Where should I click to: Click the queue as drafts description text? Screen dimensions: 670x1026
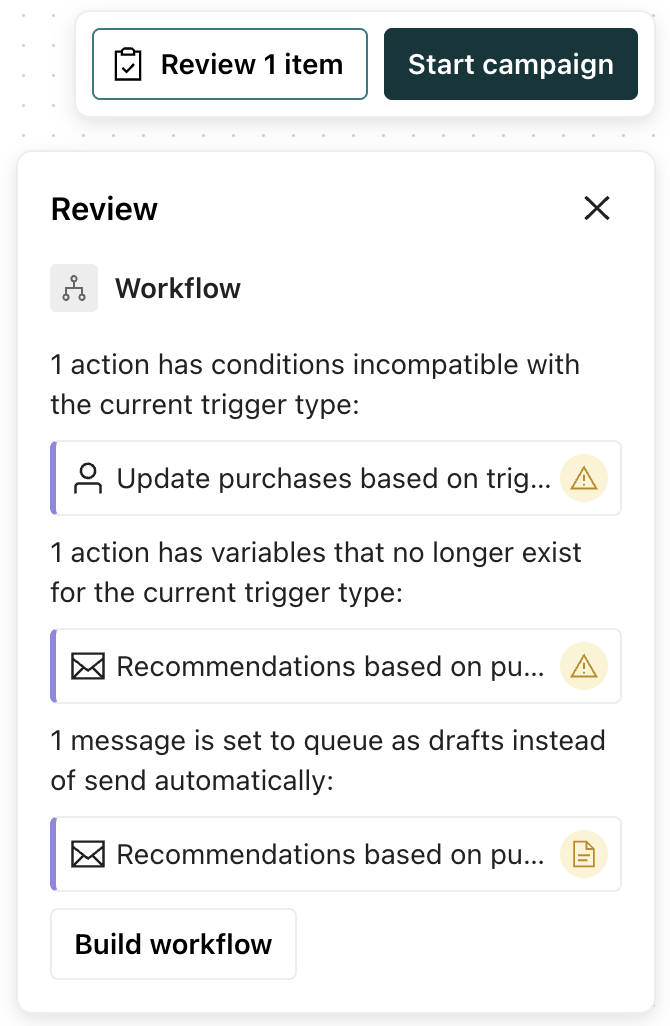pyautogui.click(x=327, y=761)
